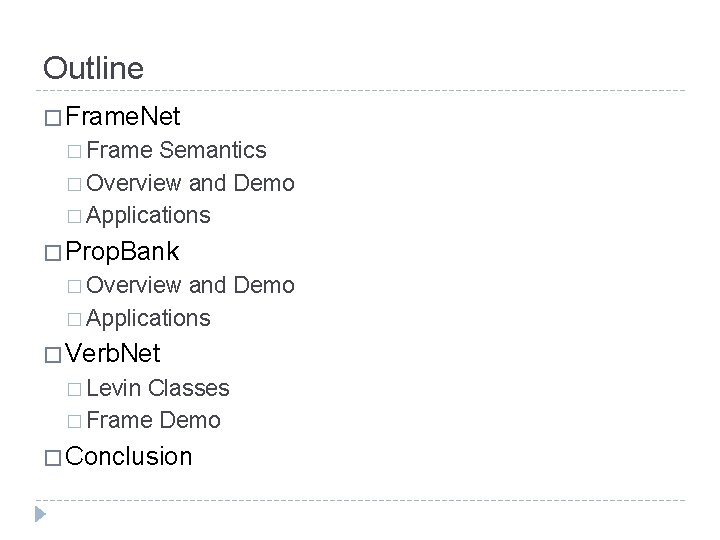Click the square bullet beside Conclusion
Screen dimensions: 720x540
[x=53, y=458]
